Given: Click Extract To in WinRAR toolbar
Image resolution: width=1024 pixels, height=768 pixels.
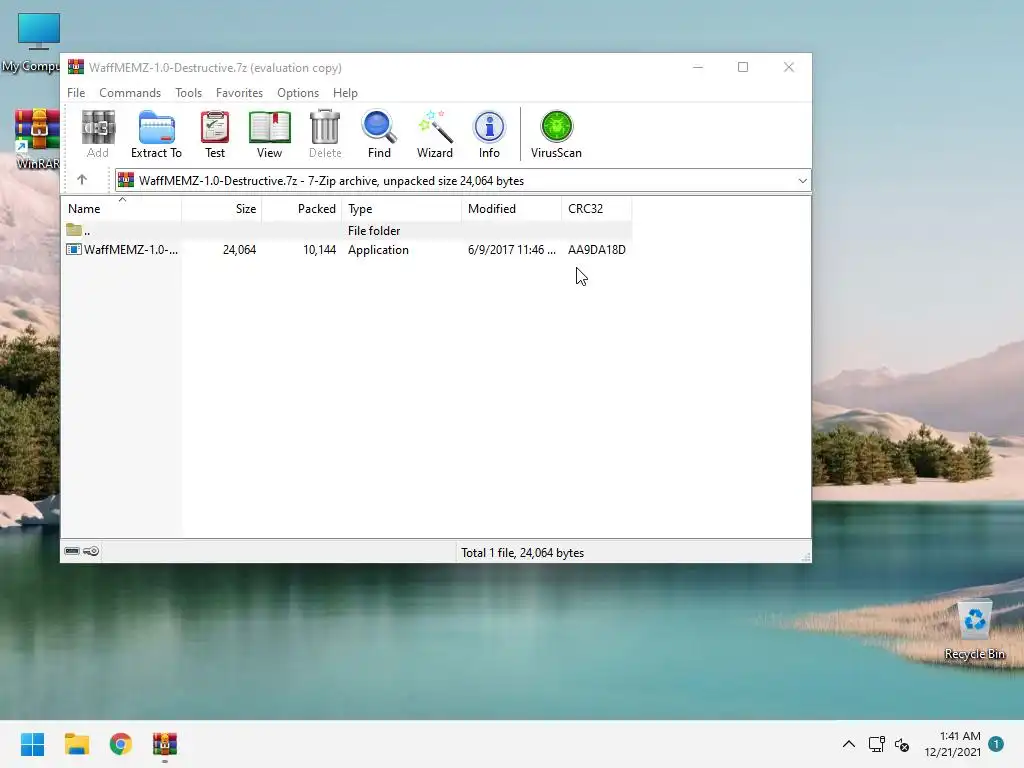Looking at the screenshot, I should click(156, 134).
